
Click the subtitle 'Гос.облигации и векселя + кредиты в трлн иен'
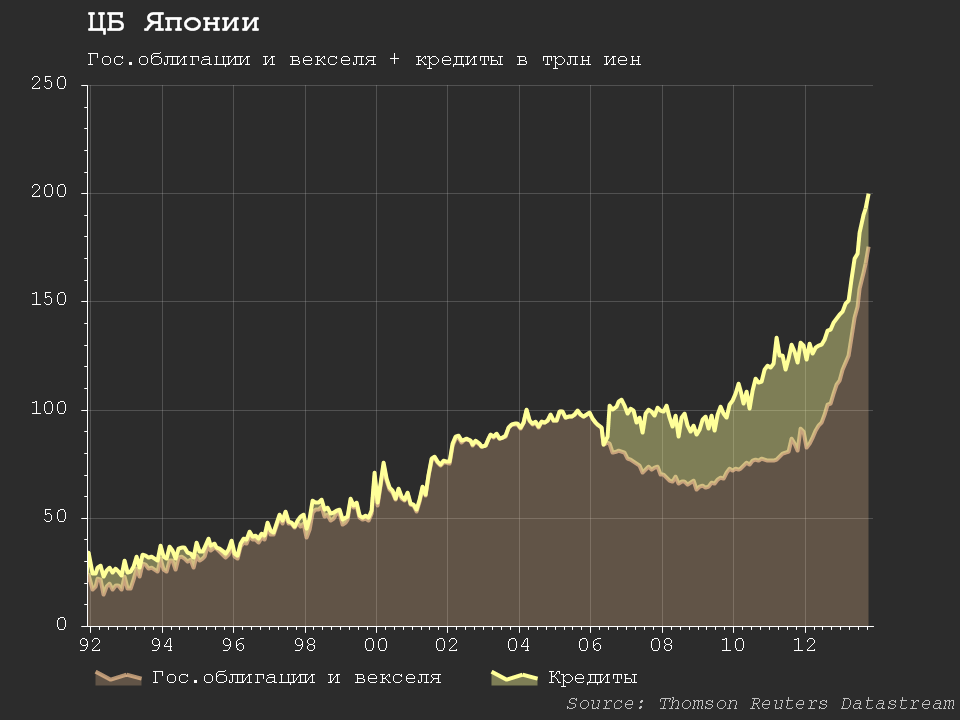(x=364, y=59)
